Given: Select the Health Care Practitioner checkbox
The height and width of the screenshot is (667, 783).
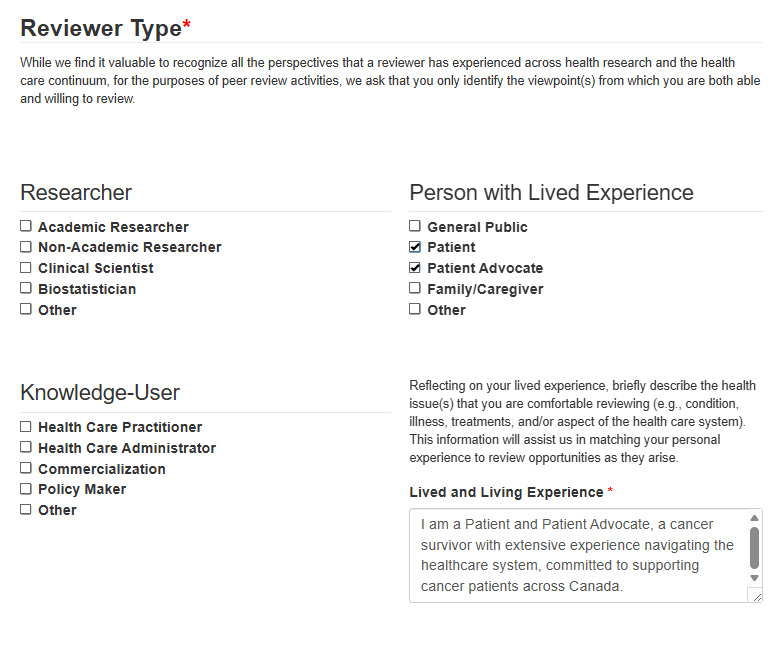Looking at the screenshot, I should click(26, 427).
